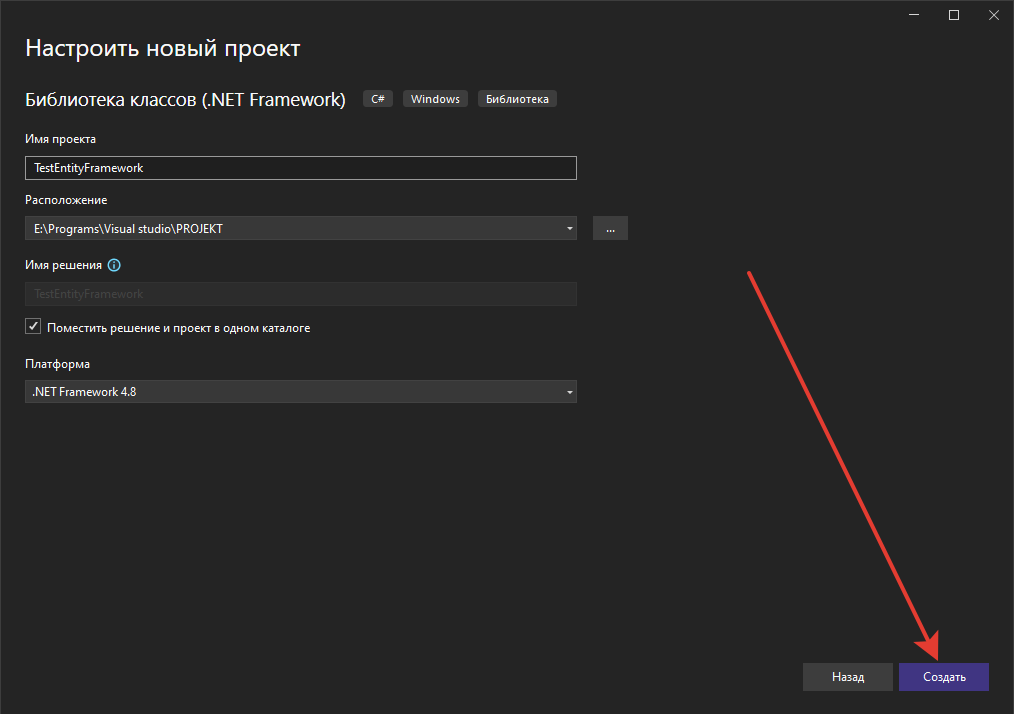1014x714 pixels.
Task: Click the C# language tag
Action: pyautogui.click(x=377, y=99)
